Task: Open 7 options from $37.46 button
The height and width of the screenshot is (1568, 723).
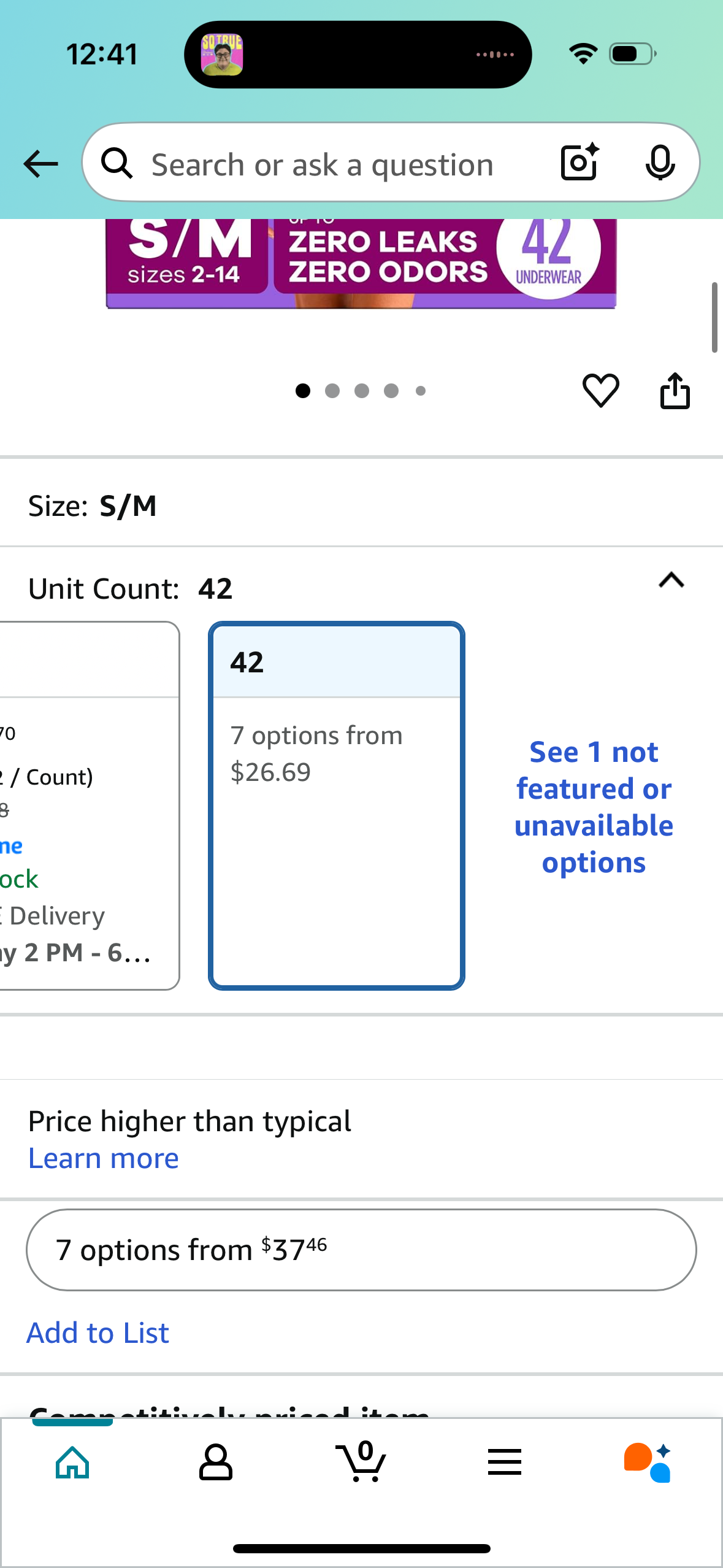Action: coord(361,1250)
